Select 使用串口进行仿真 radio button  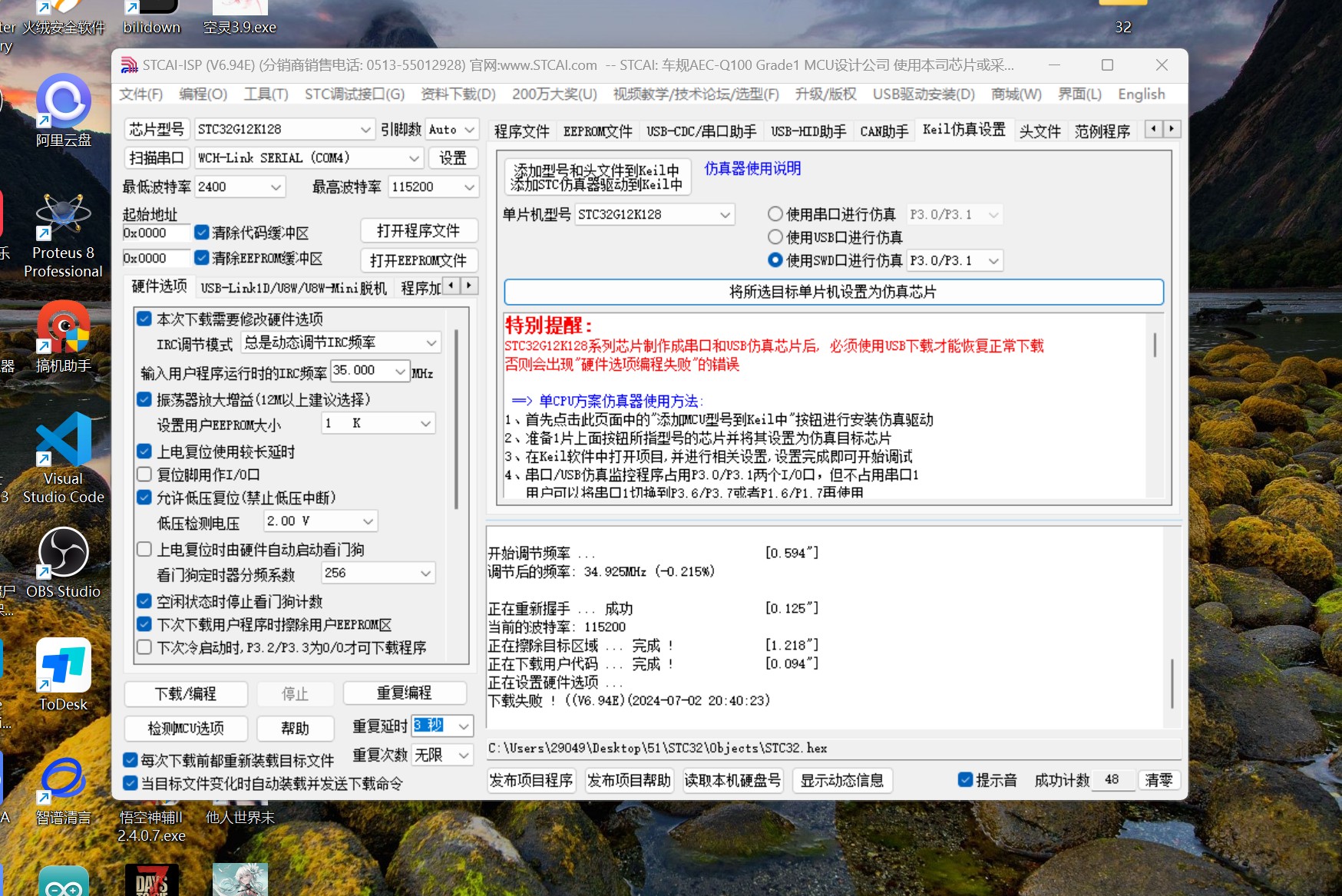coord(775,214)
